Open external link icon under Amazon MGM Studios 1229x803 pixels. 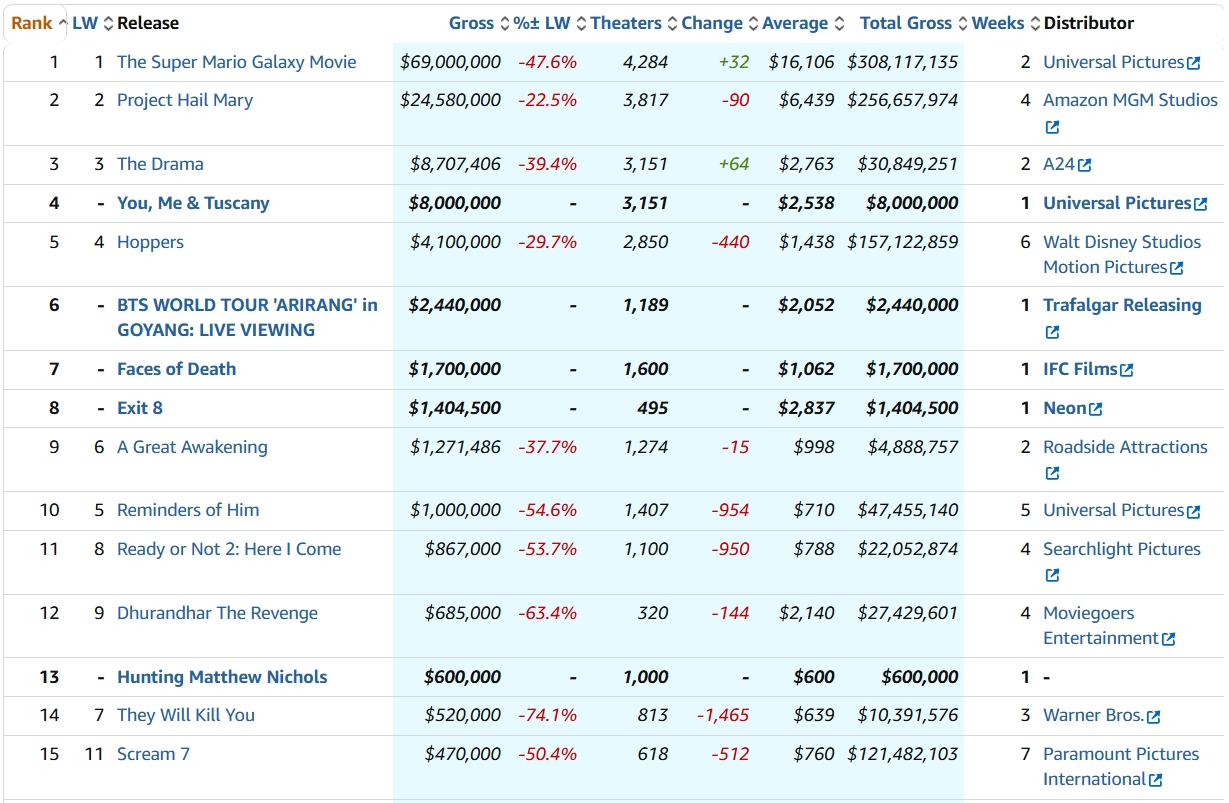1052,128
